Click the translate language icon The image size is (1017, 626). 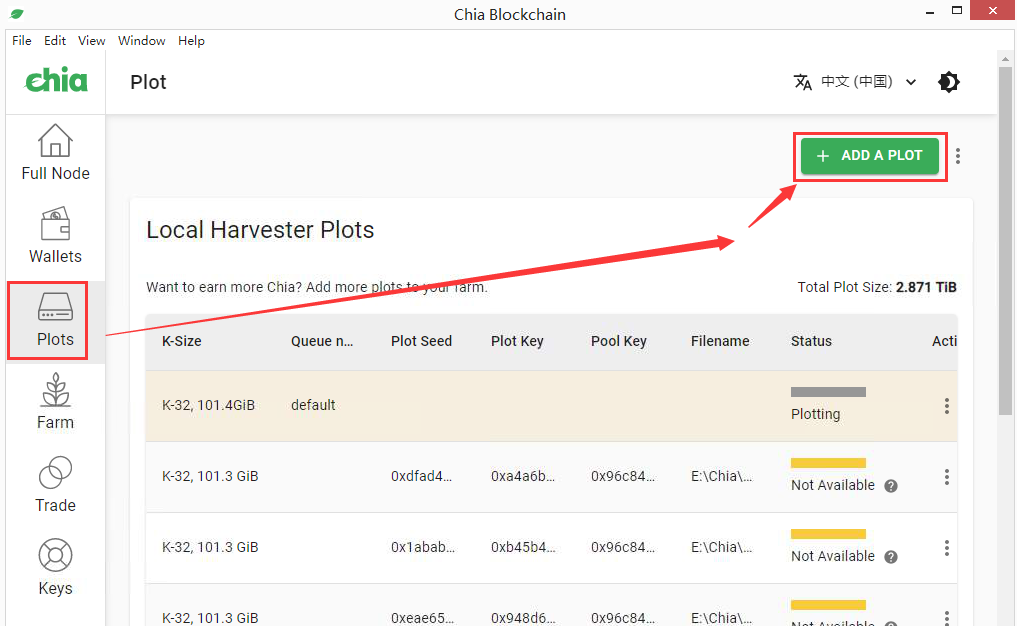pyautogui.click(x=802, y=82)
